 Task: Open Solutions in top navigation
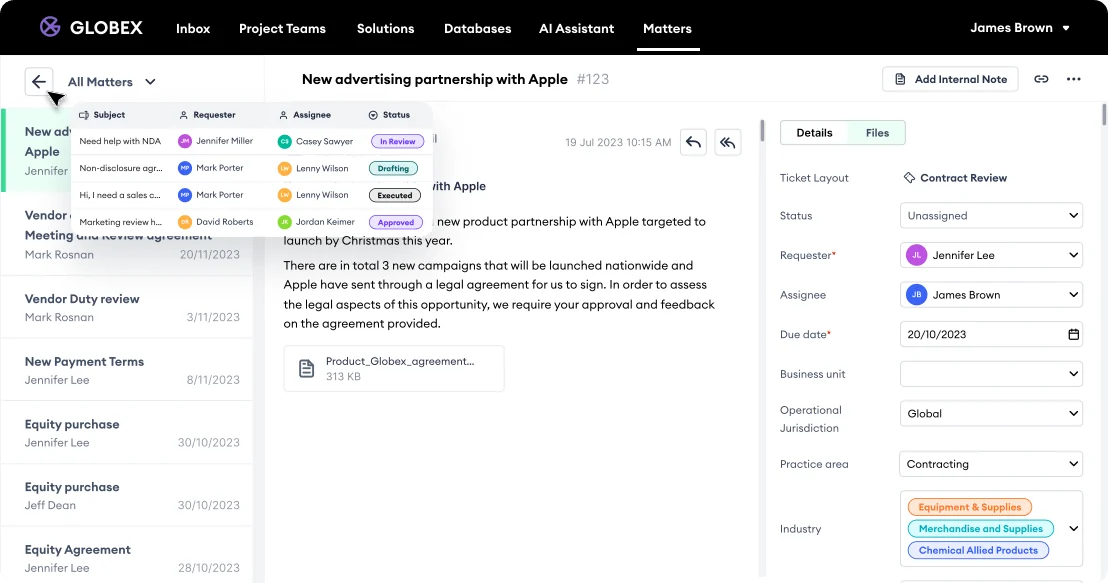[385, 28]
